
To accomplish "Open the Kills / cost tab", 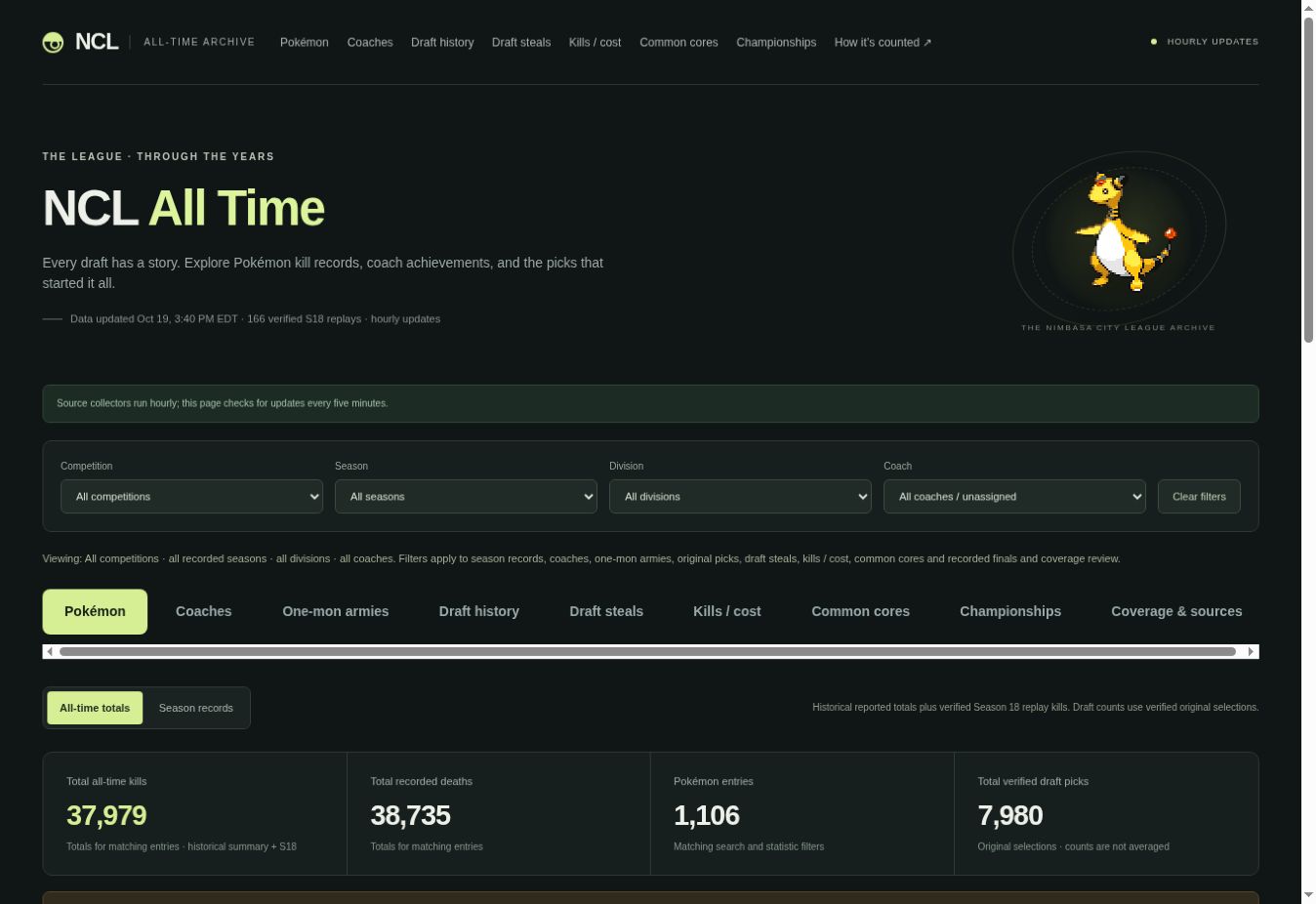I will pos(727,611).
